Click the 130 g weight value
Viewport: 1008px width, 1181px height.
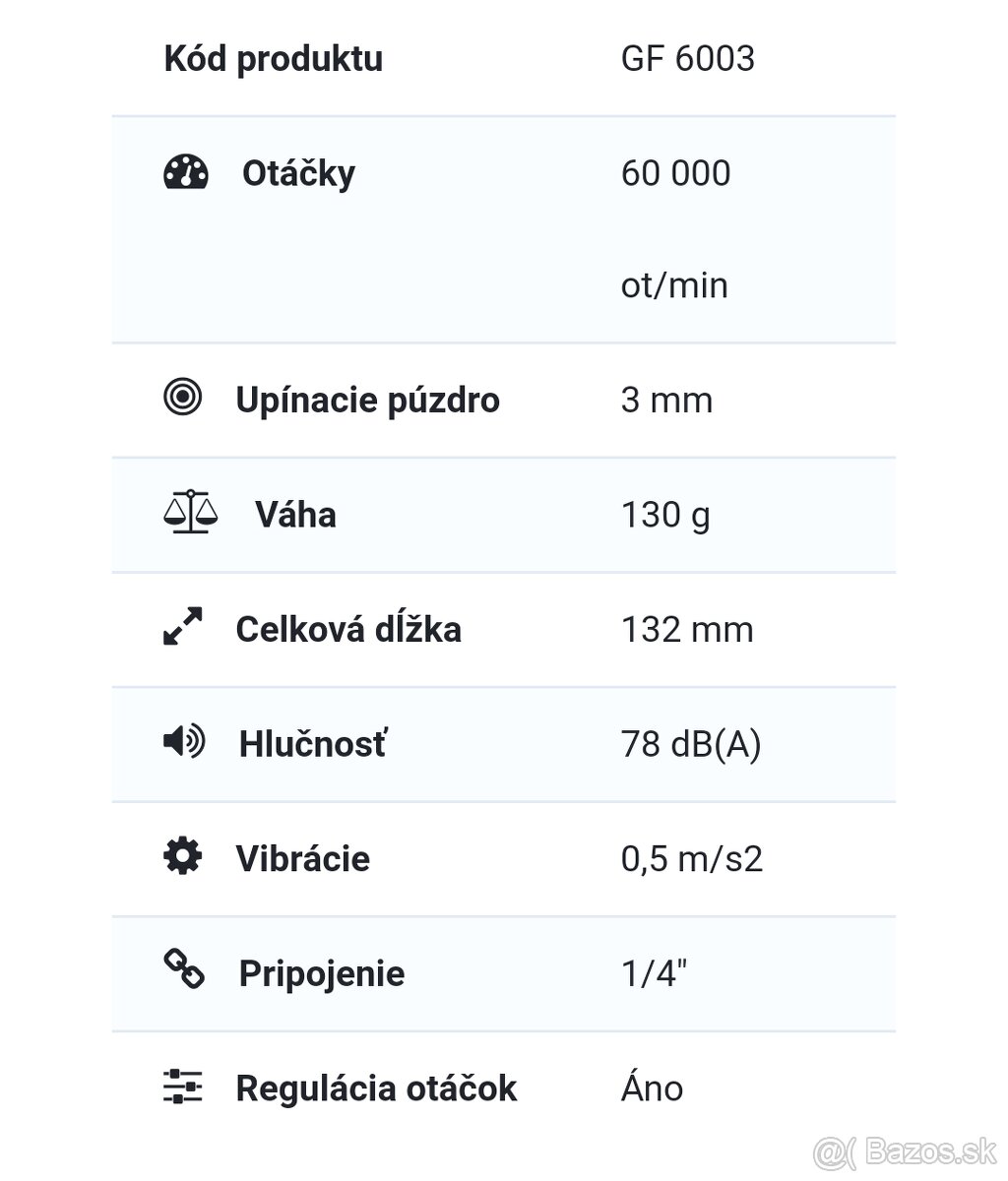point(665,515)
